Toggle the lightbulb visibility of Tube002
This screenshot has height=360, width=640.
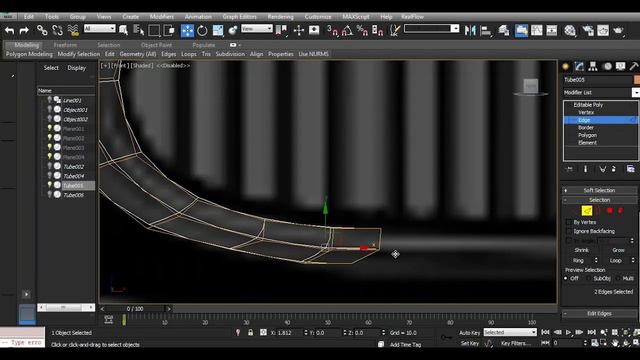point(50,166)
